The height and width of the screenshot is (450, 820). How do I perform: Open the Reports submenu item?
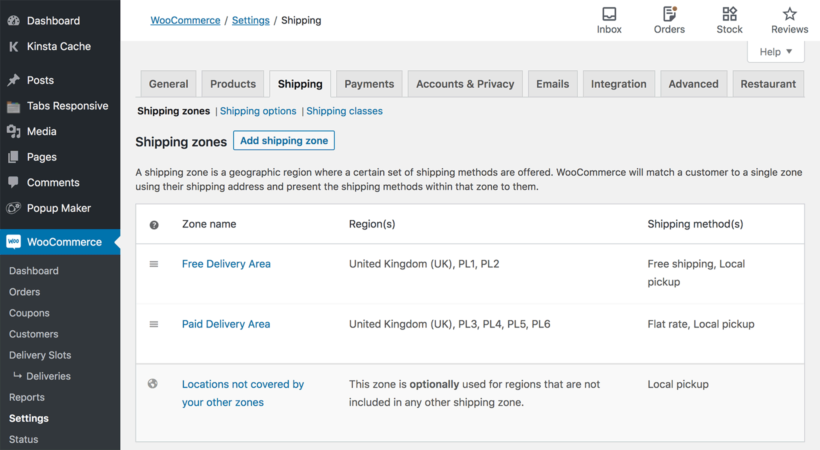coord(27,397)
